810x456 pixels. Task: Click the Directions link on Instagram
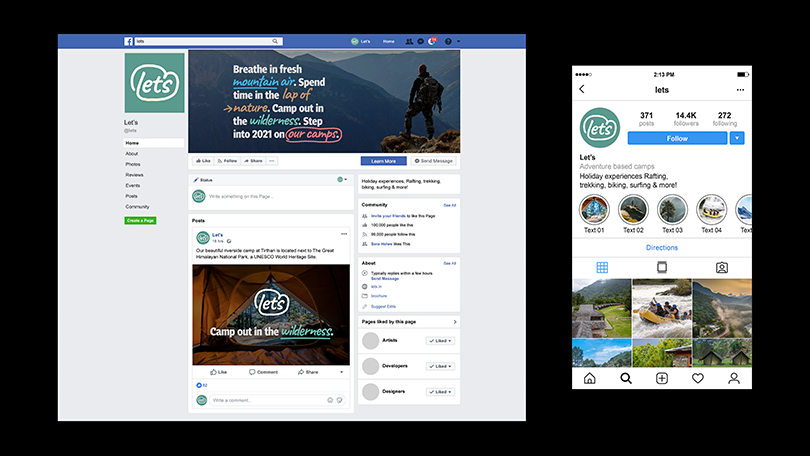click(662, 248)
